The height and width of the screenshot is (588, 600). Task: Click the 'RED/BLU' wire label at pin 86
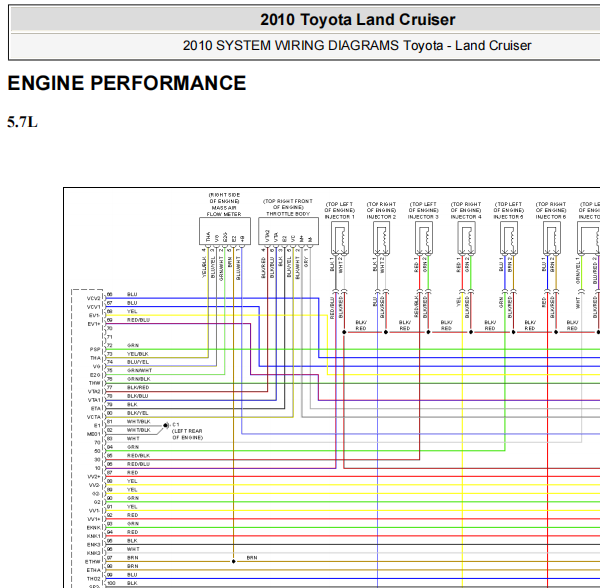139,464
